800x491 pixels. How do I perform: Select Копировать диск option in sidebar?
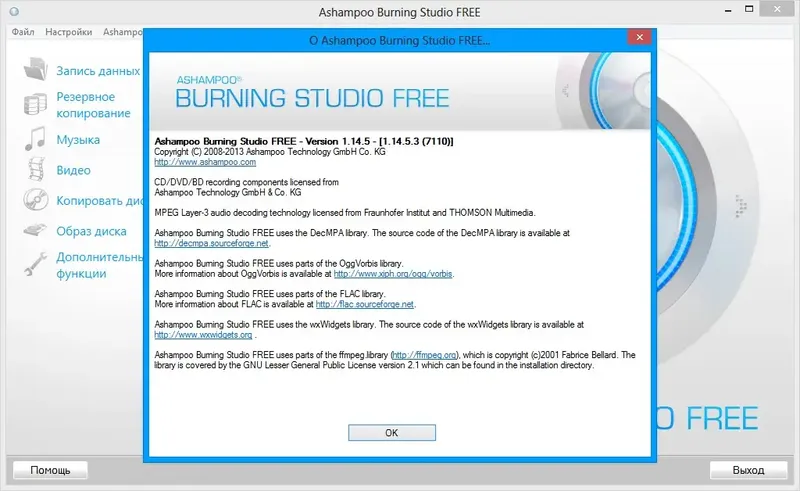coord(99,201)
